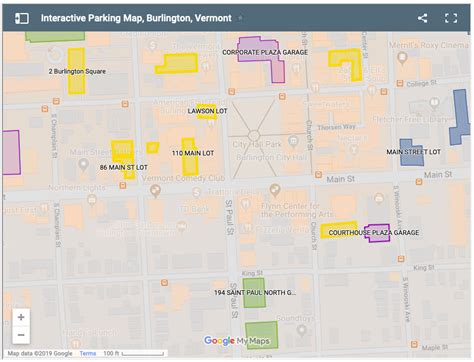The width and height of the screenshot is (474, 362).
Task: Share the Burlington parking map
Action: [423, 18]
